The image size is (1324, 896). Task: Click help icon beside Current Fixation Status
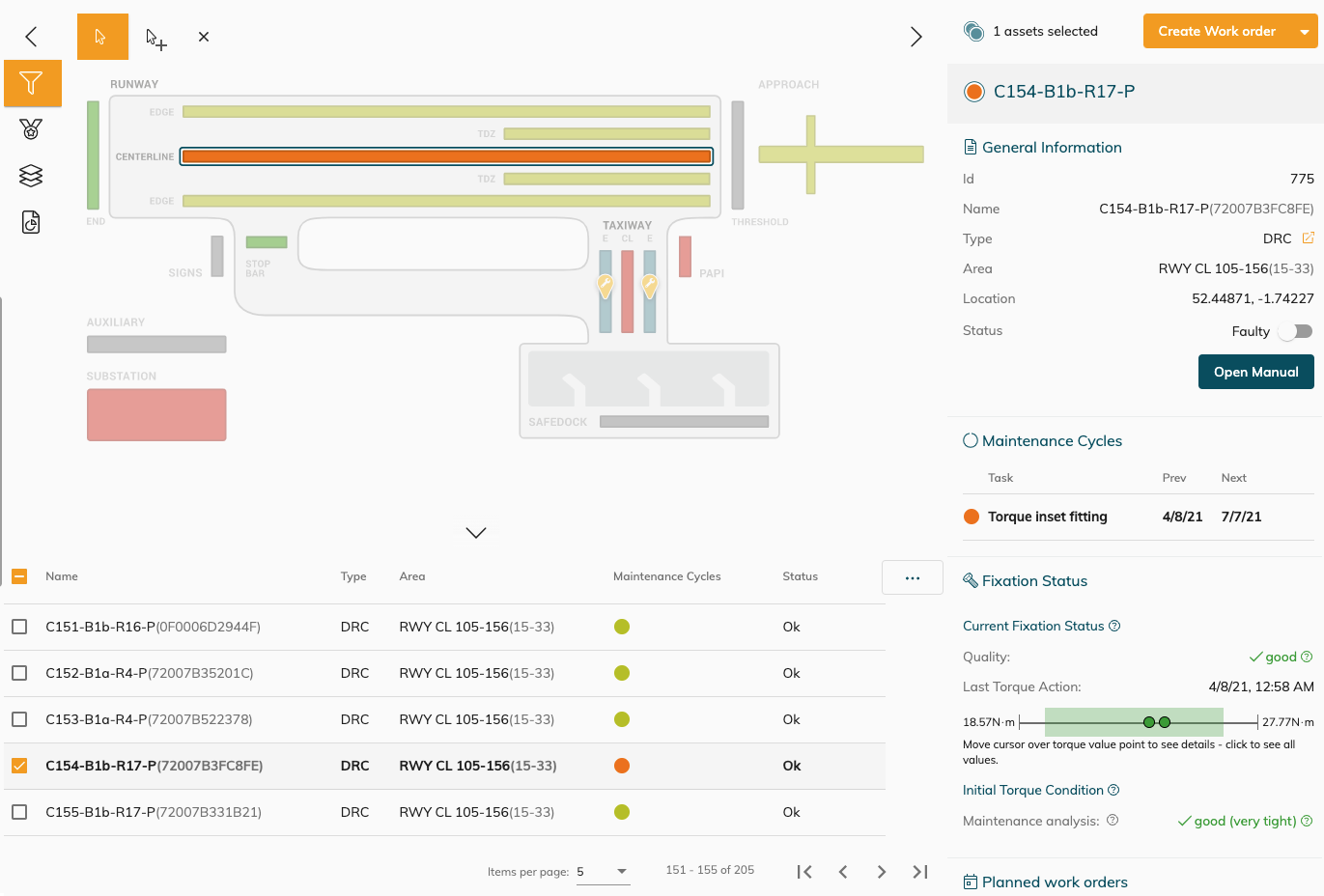pyautogui.click(x=1114, y=626)
